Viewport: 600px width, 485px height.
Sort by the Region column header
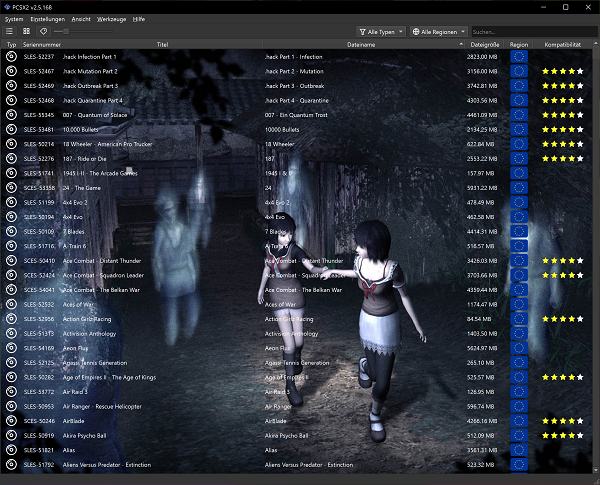tap(518, 45)
